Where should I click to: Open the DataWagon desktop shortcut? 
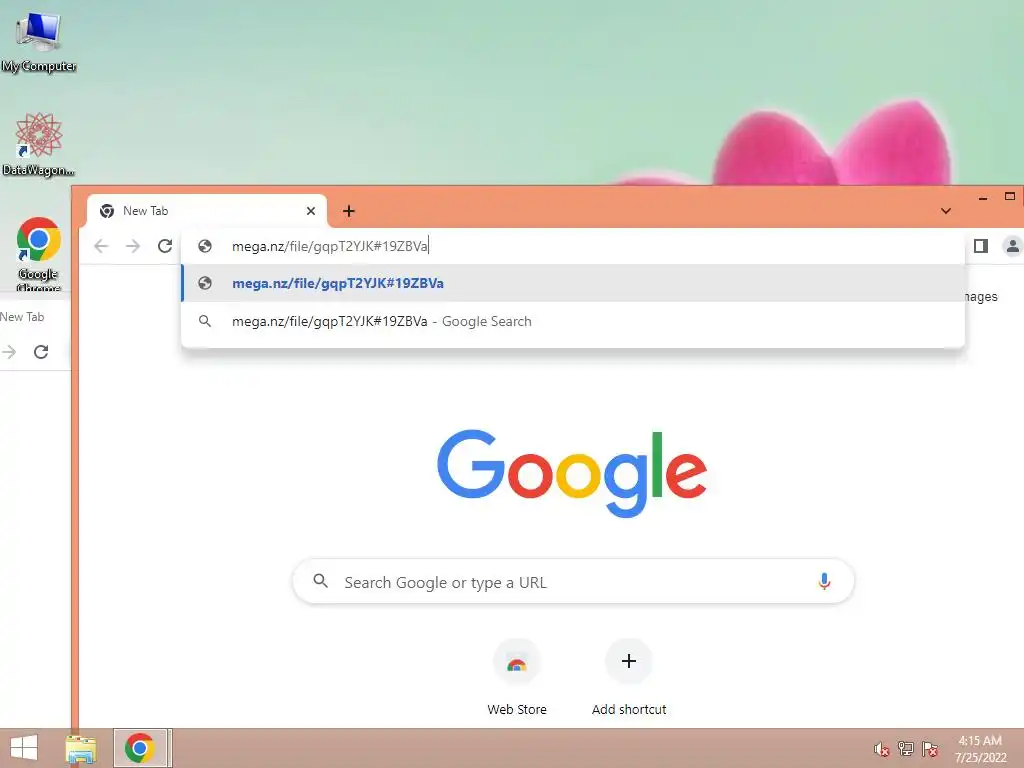click(39, 144)
